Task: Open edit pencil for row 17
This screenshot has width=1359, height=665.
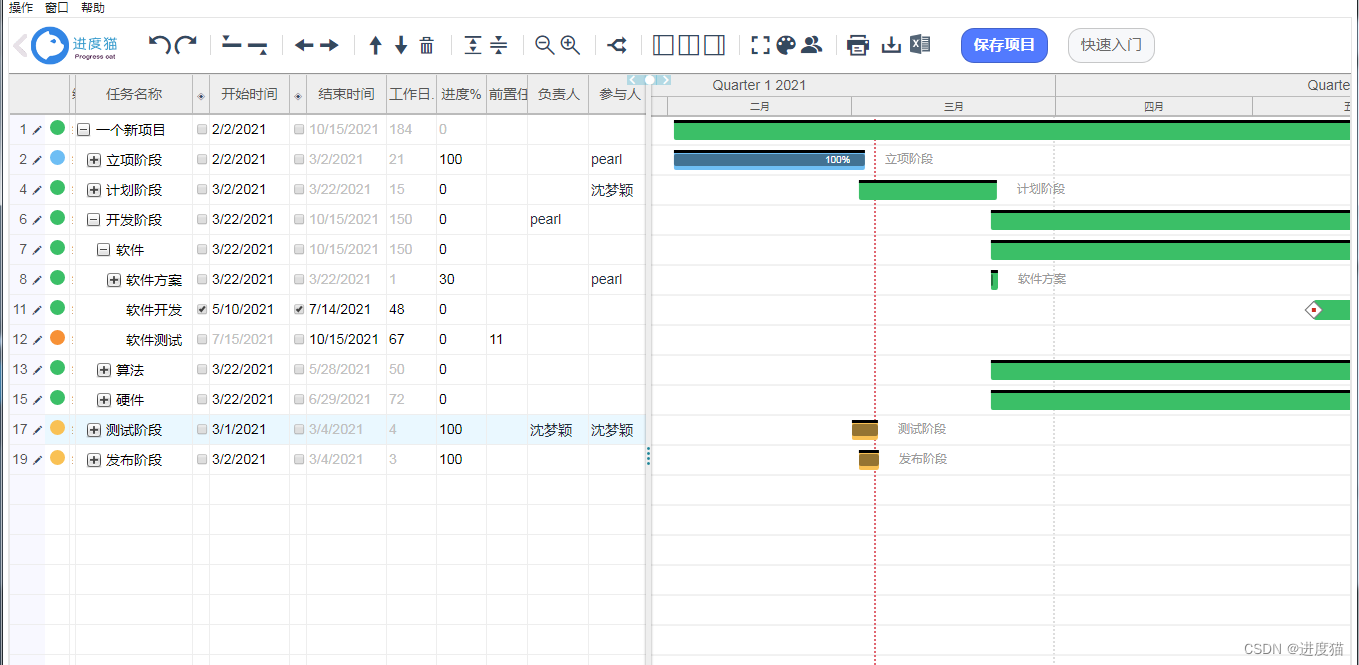Action: pos(37,430)
